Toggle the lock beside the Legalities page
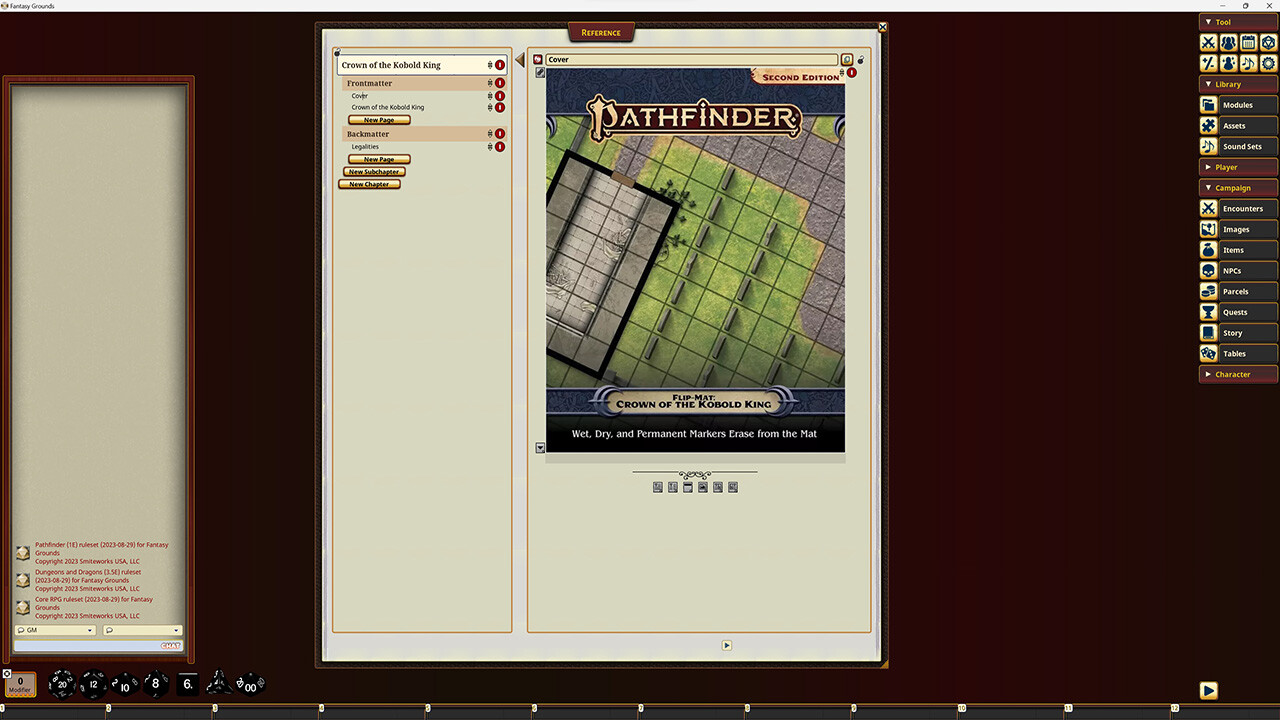This screenshot has height=720, width=1280. [499, 146]
